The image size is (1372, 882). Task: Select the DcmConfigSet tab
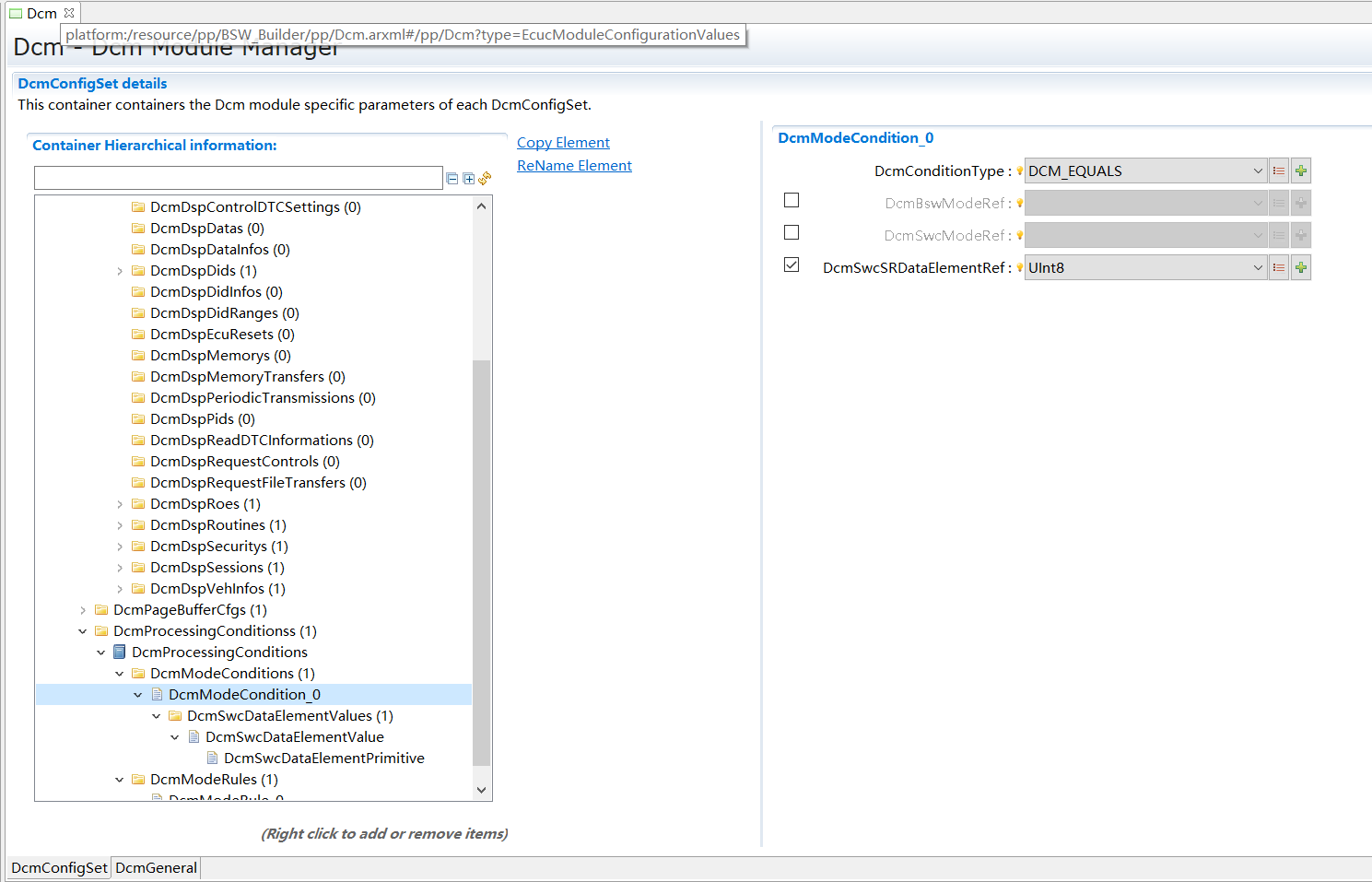point(59,867)
